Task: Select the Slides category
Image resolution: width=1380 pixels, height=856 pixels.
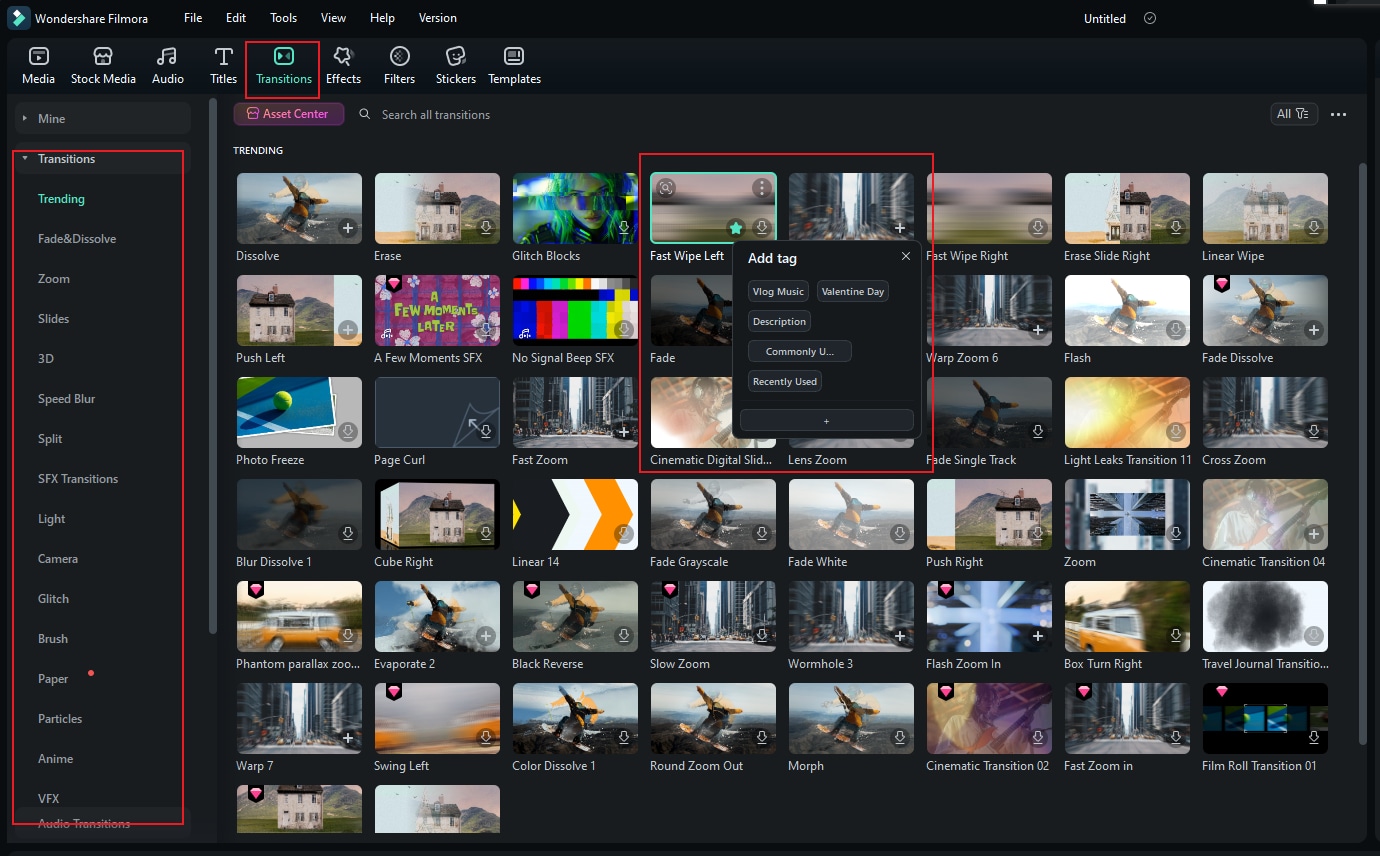Action: (x=54, y=319)
